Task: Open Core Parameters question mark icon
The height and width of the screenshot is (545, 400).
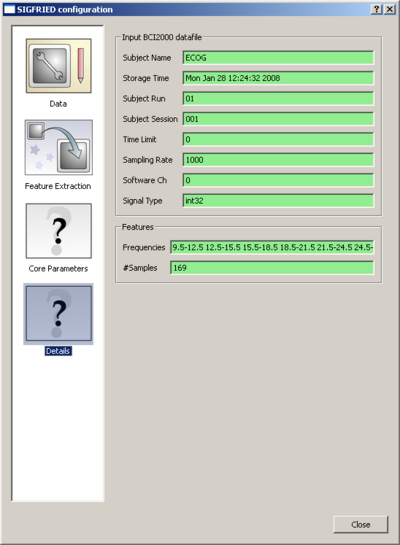Action: click(58, 231)
